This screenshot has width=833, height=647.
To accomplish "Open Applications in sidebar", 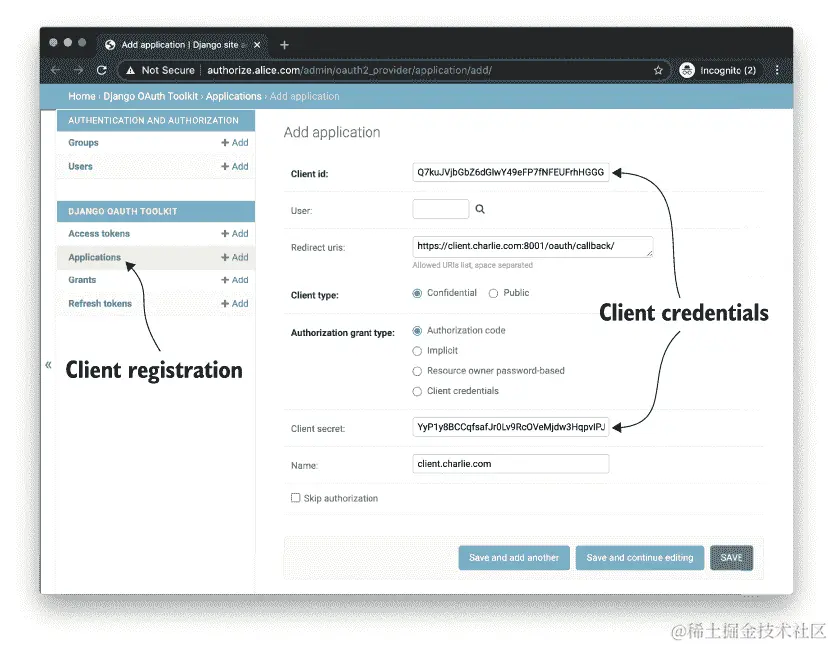I will [x=95, y=257].
